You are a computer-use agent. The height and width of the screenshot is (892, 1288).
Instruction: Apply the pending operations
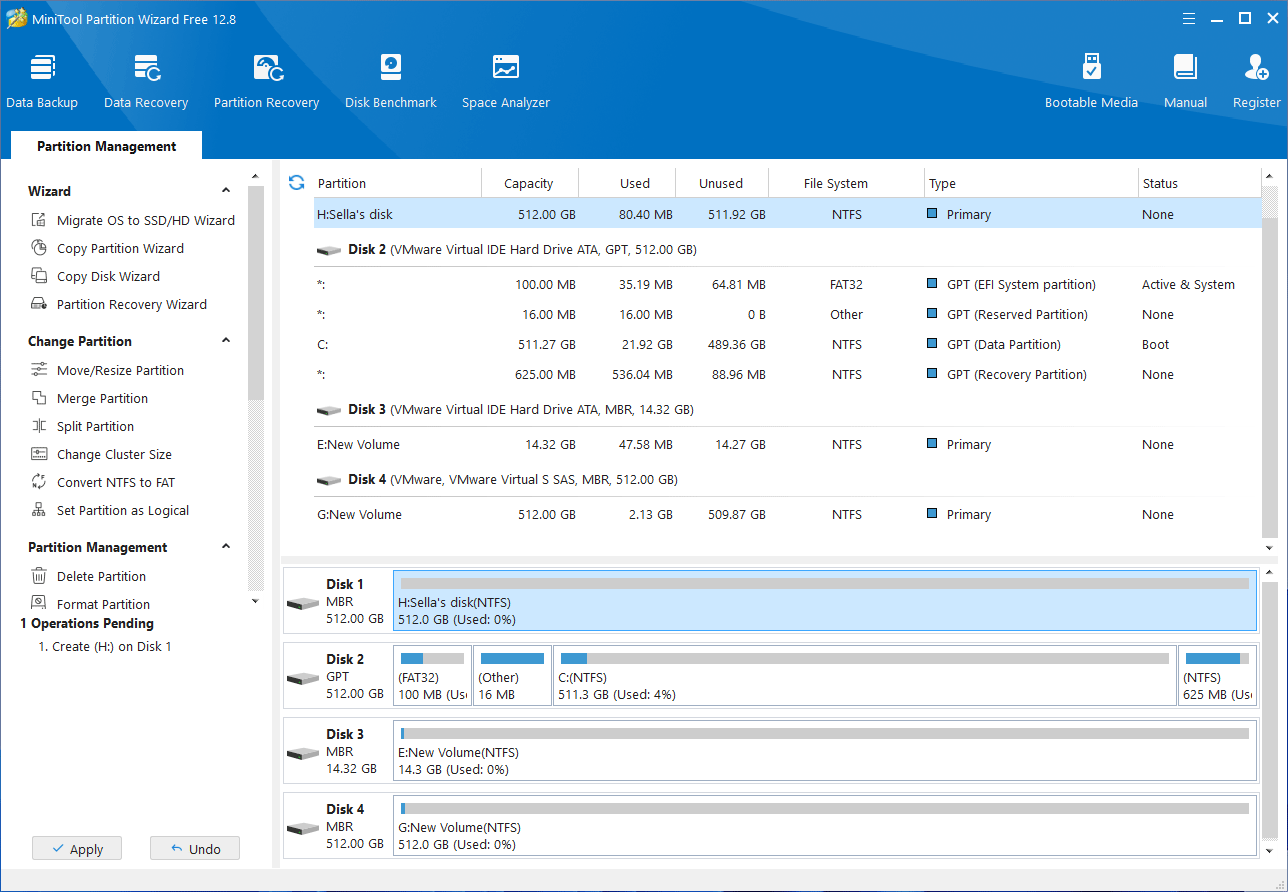[x=77, y=849]
